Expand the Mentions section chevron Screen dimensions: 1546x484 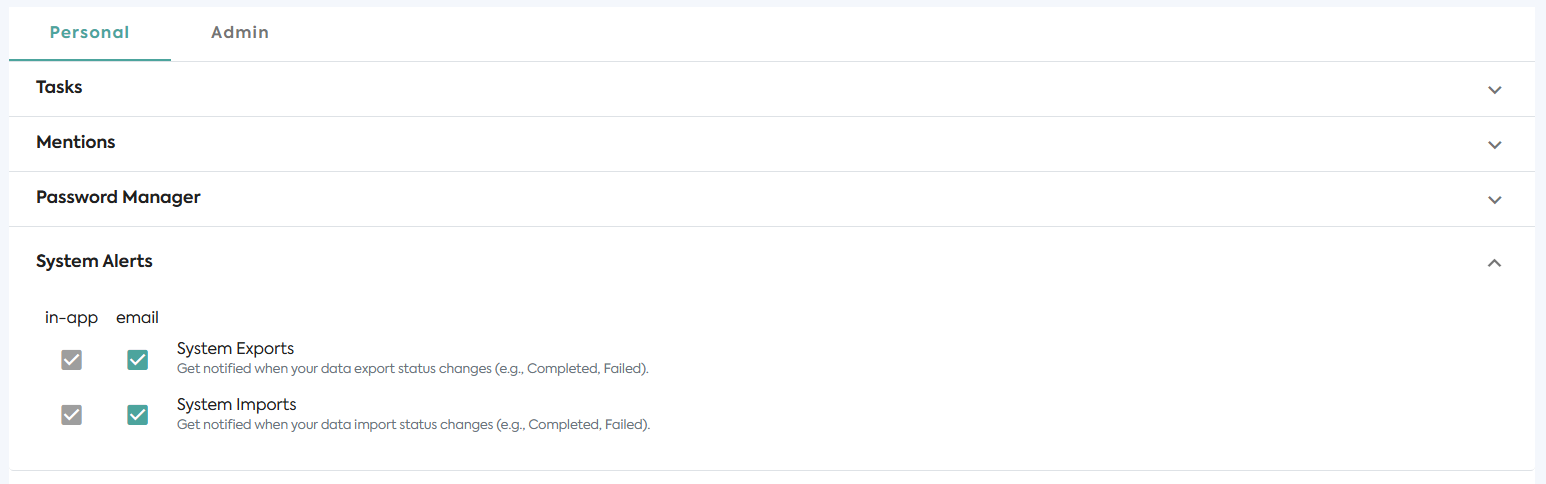[1494, 145]
